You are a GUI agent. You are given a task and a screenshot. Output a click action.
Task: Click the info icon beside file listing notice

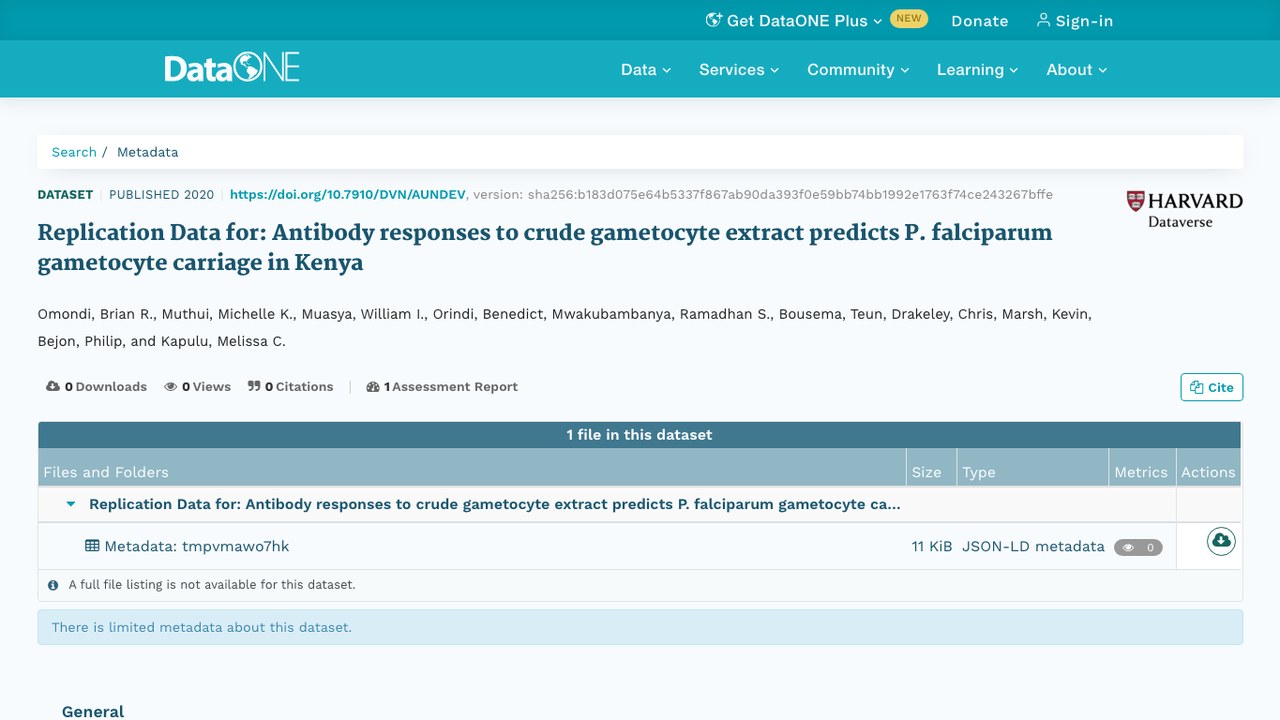coord(53,585)
